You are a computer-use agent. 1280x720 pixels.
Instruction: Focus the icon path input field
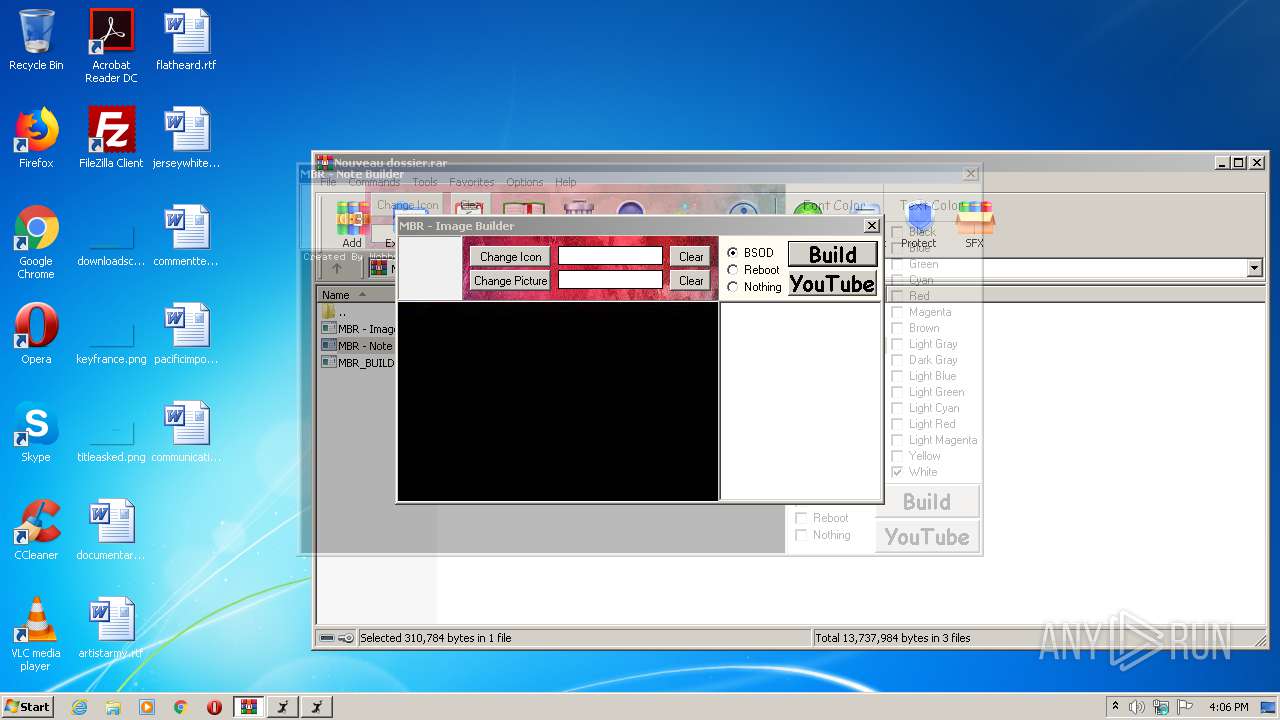[610, 256]
